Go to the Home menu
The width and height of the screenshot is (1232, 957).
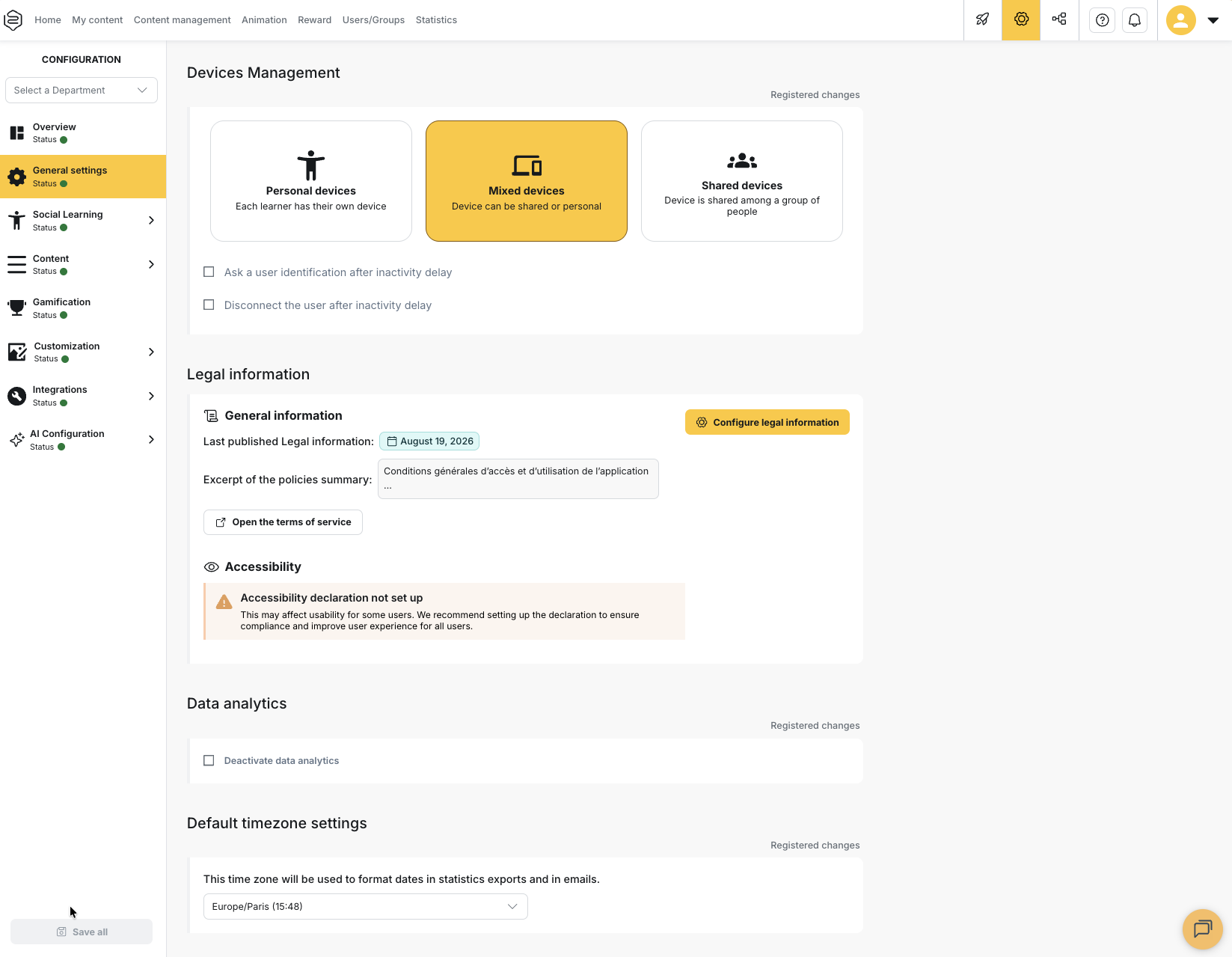[x=48, y=20]
